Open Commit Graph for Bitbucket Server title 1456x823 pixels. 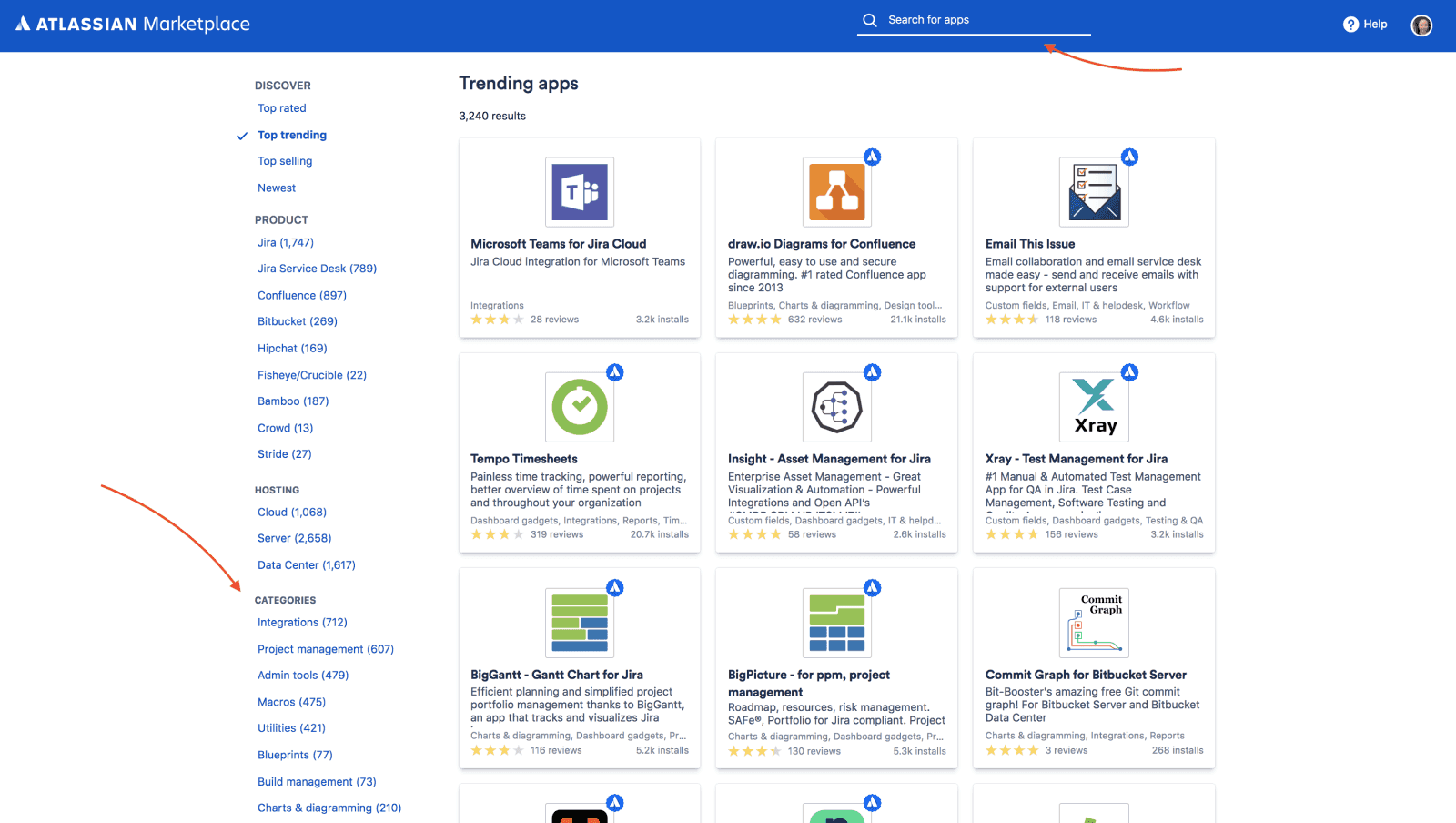1086,675
